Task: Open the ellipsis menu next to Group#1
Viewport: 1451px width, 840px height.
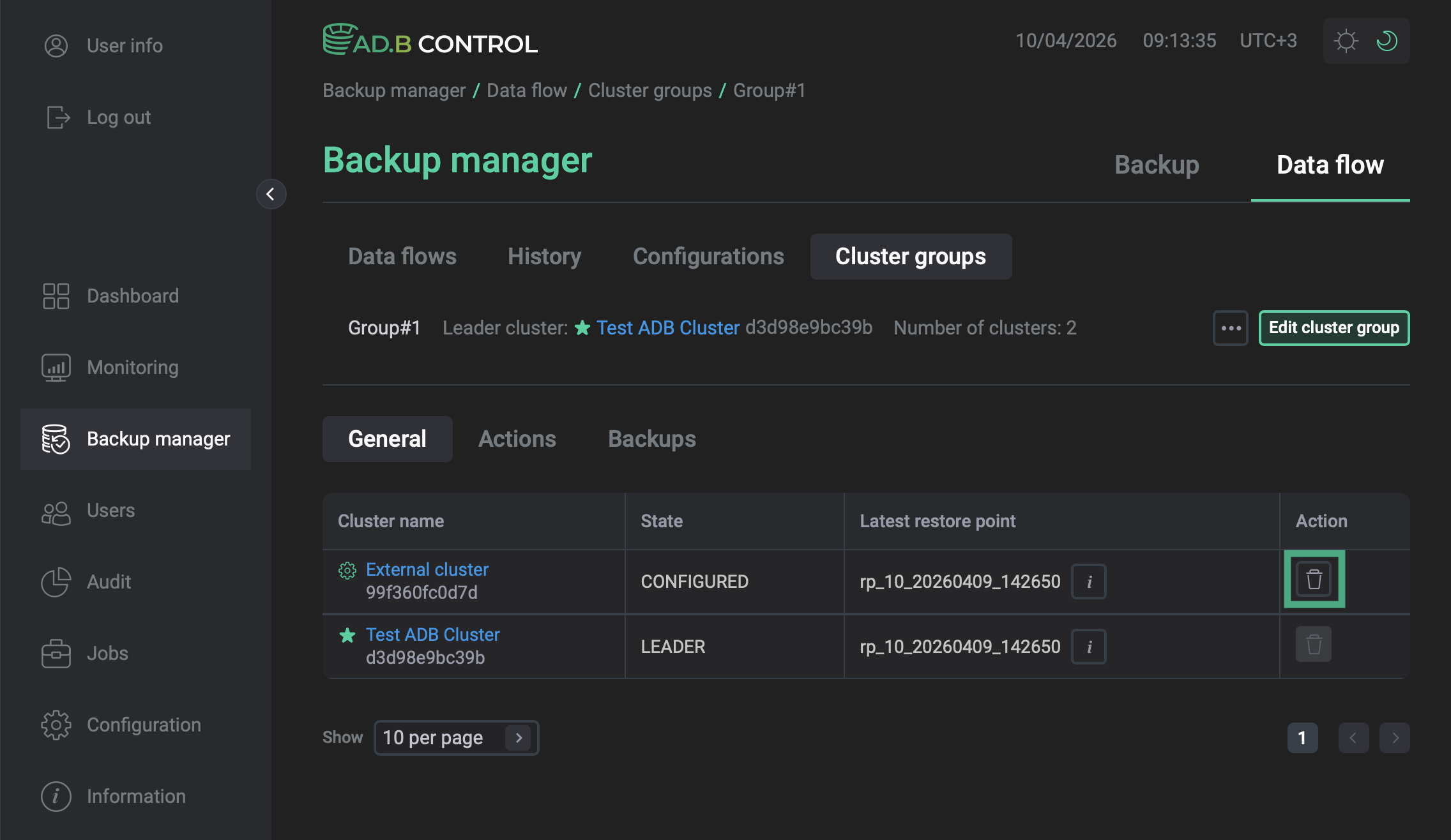Action: 1230,327
